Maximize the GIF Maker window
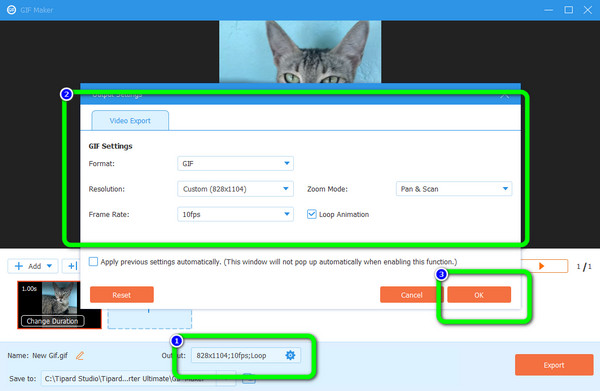The width and height of the screenshot is (600, 391). [569, 10]
